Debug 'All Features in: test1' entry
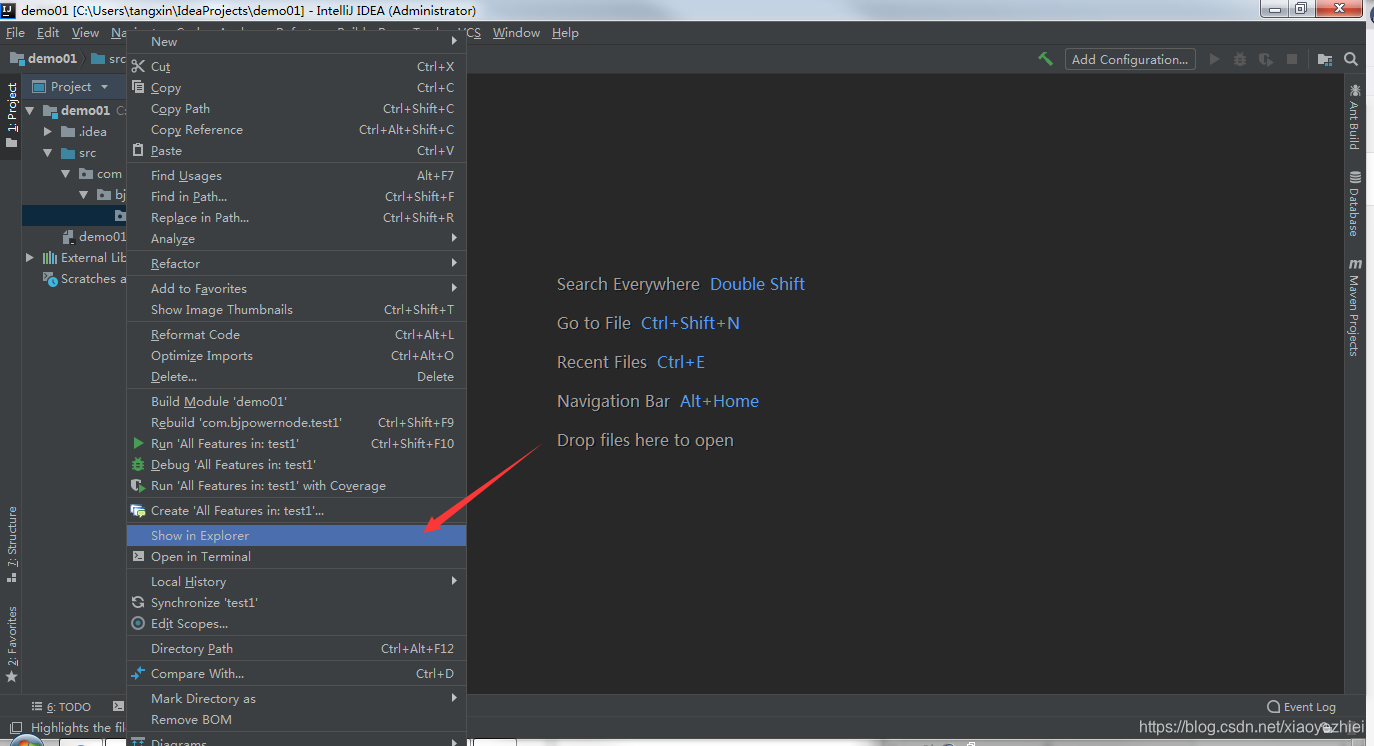Viewport: 1374px width, 746px height. click(296, 465)
